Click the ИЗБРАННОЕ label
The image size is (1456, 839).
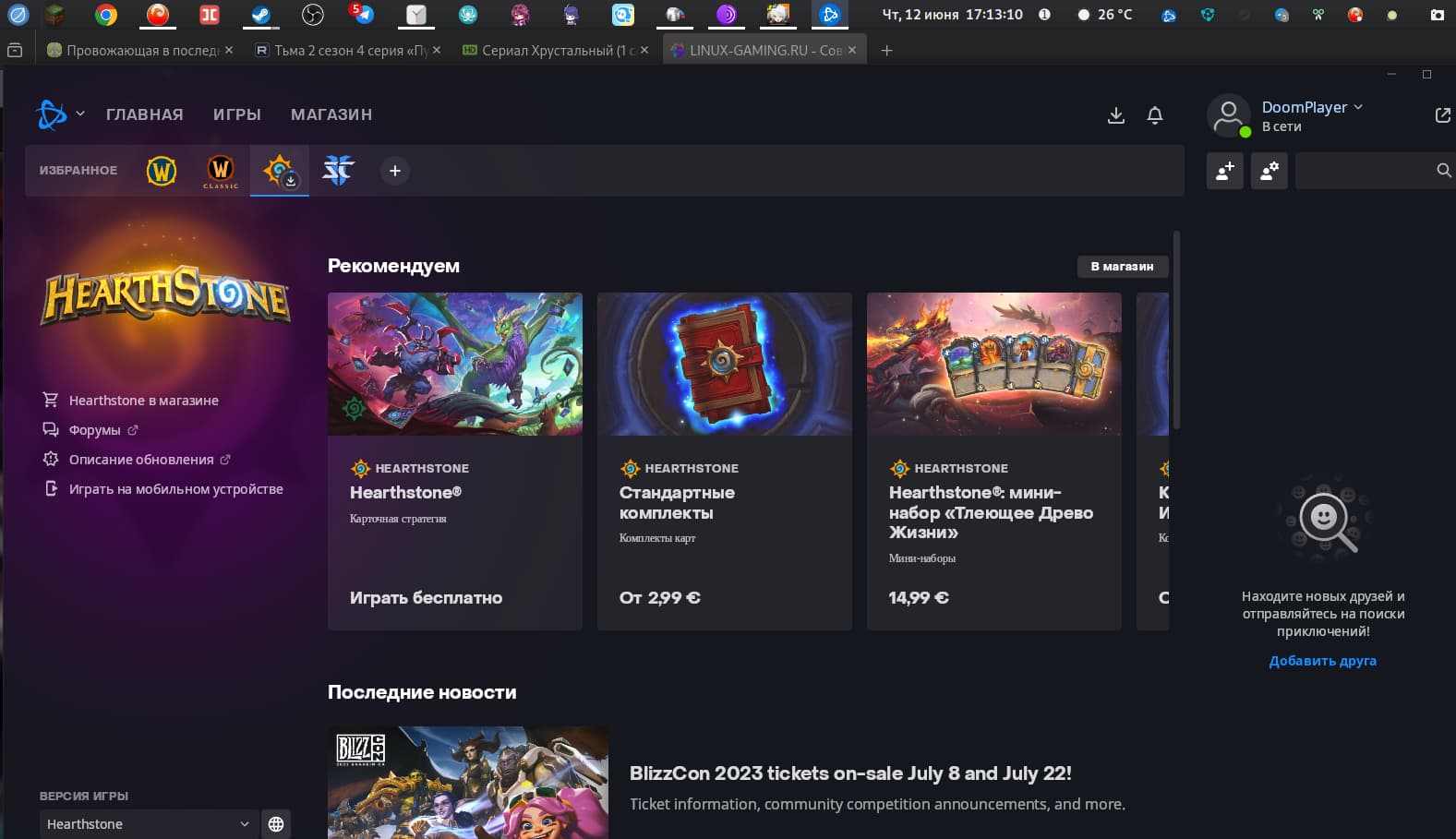coord(78,171)
